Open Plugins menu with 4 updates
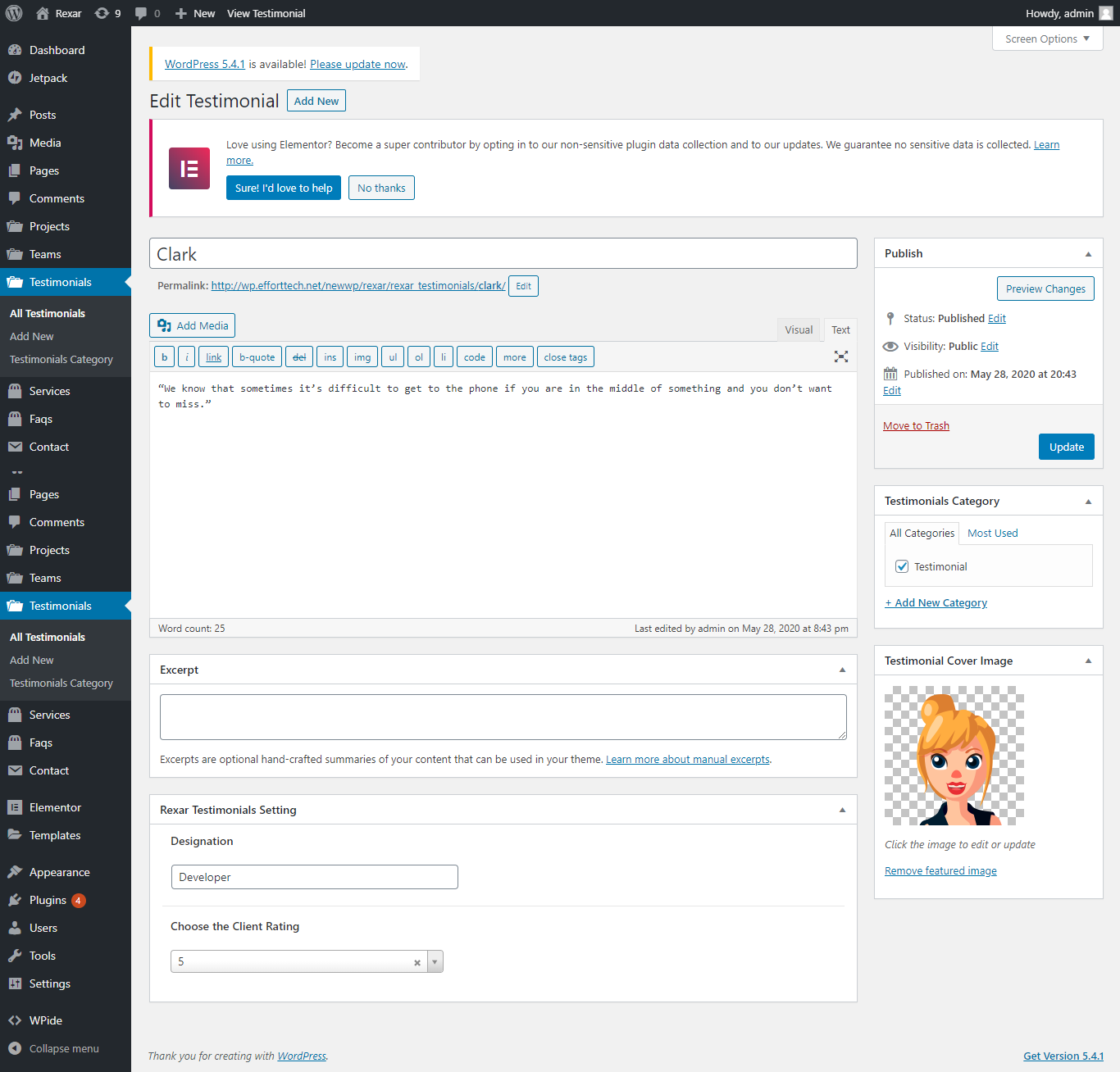 (48, 900)
